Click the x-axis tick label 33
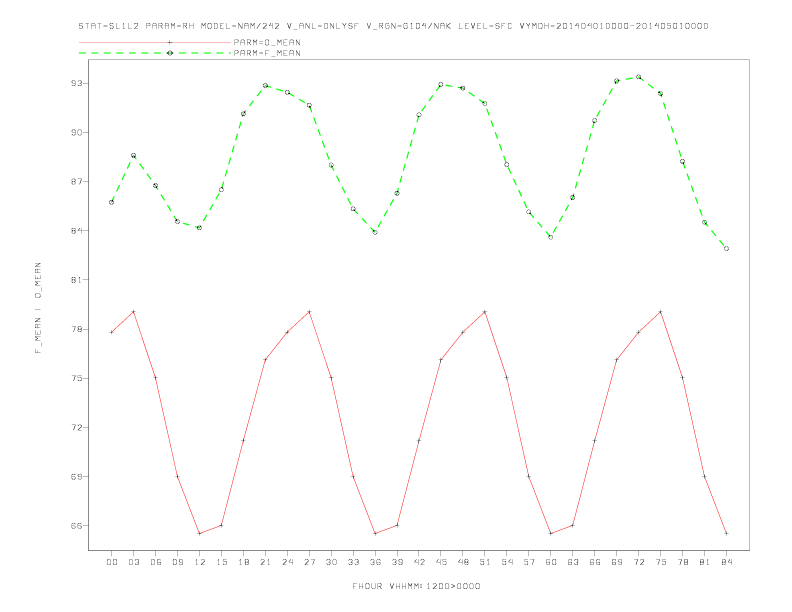The image size is (792, 612). coord(353,562)
